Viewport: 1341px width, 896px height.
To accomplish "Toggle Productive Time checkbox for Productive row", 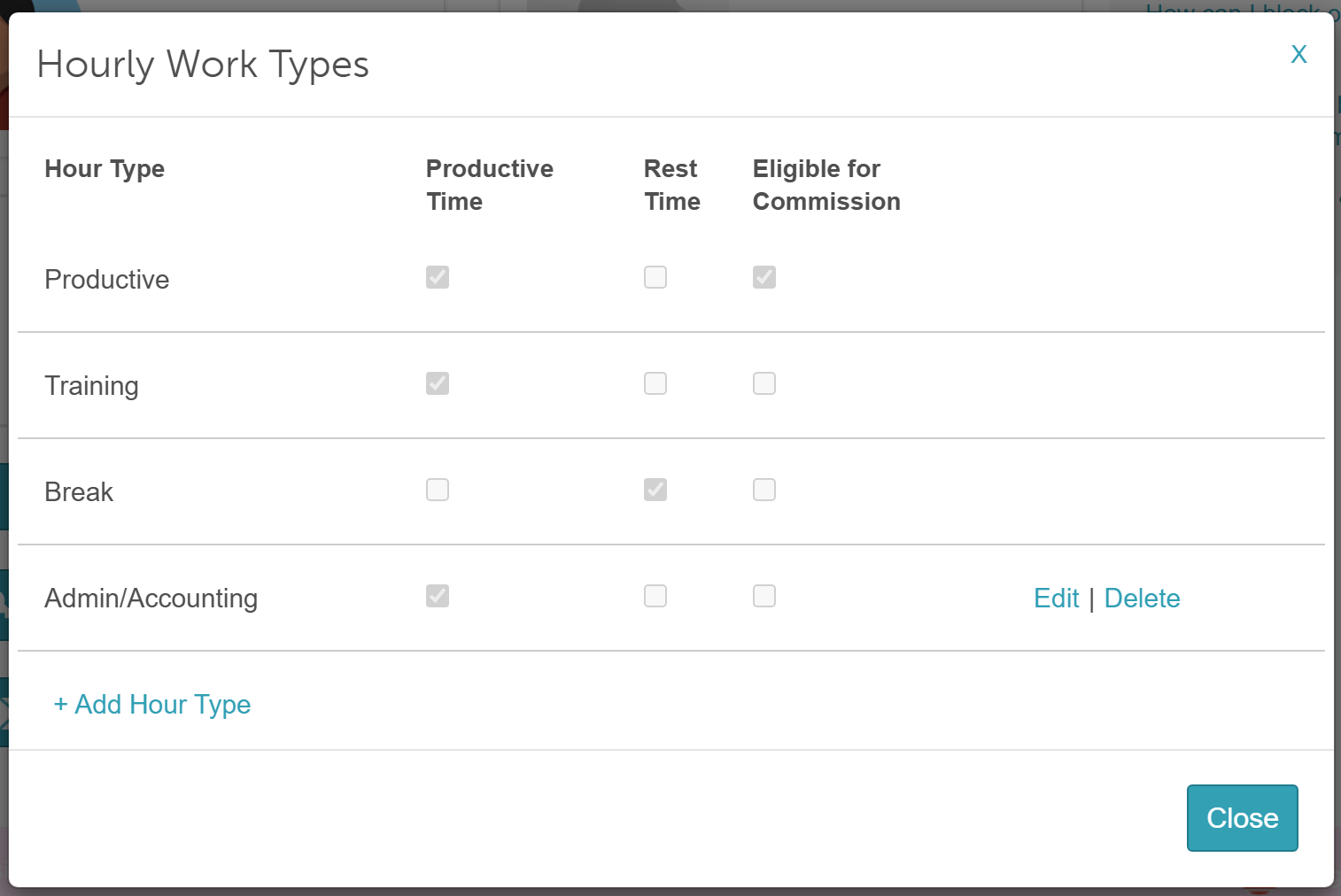I will tap(438, 277).
